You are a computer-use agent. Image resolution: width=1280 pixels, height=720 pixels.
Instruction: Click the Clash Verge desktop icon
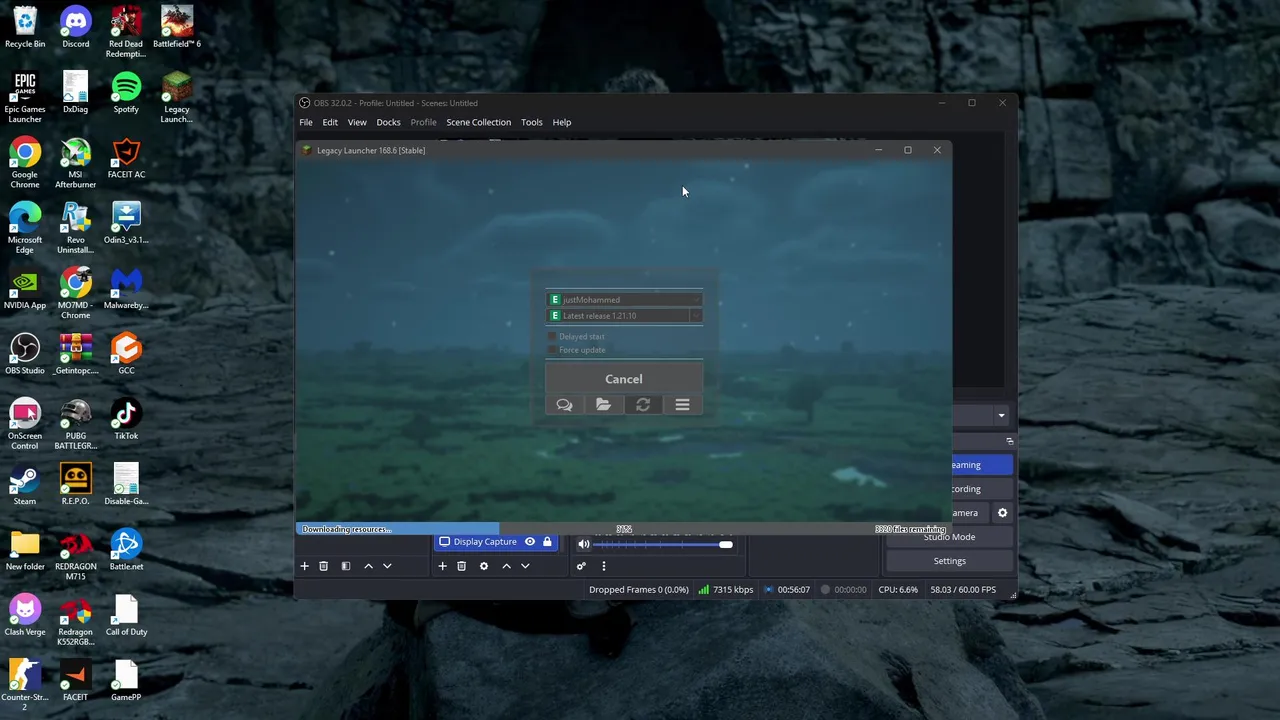click(25, 616)
